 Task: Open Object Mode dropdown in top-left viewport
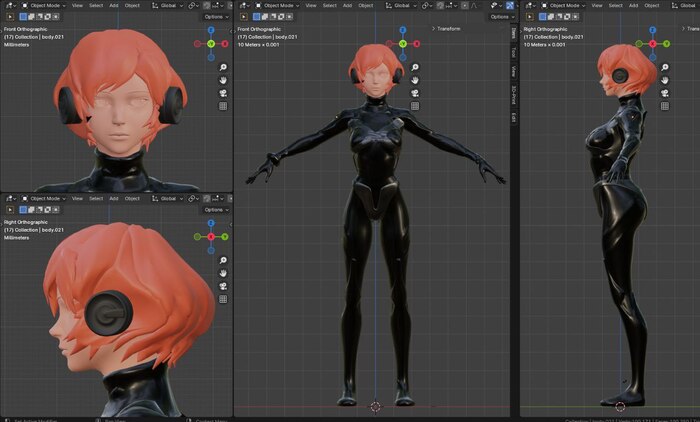tap(43, 5)
